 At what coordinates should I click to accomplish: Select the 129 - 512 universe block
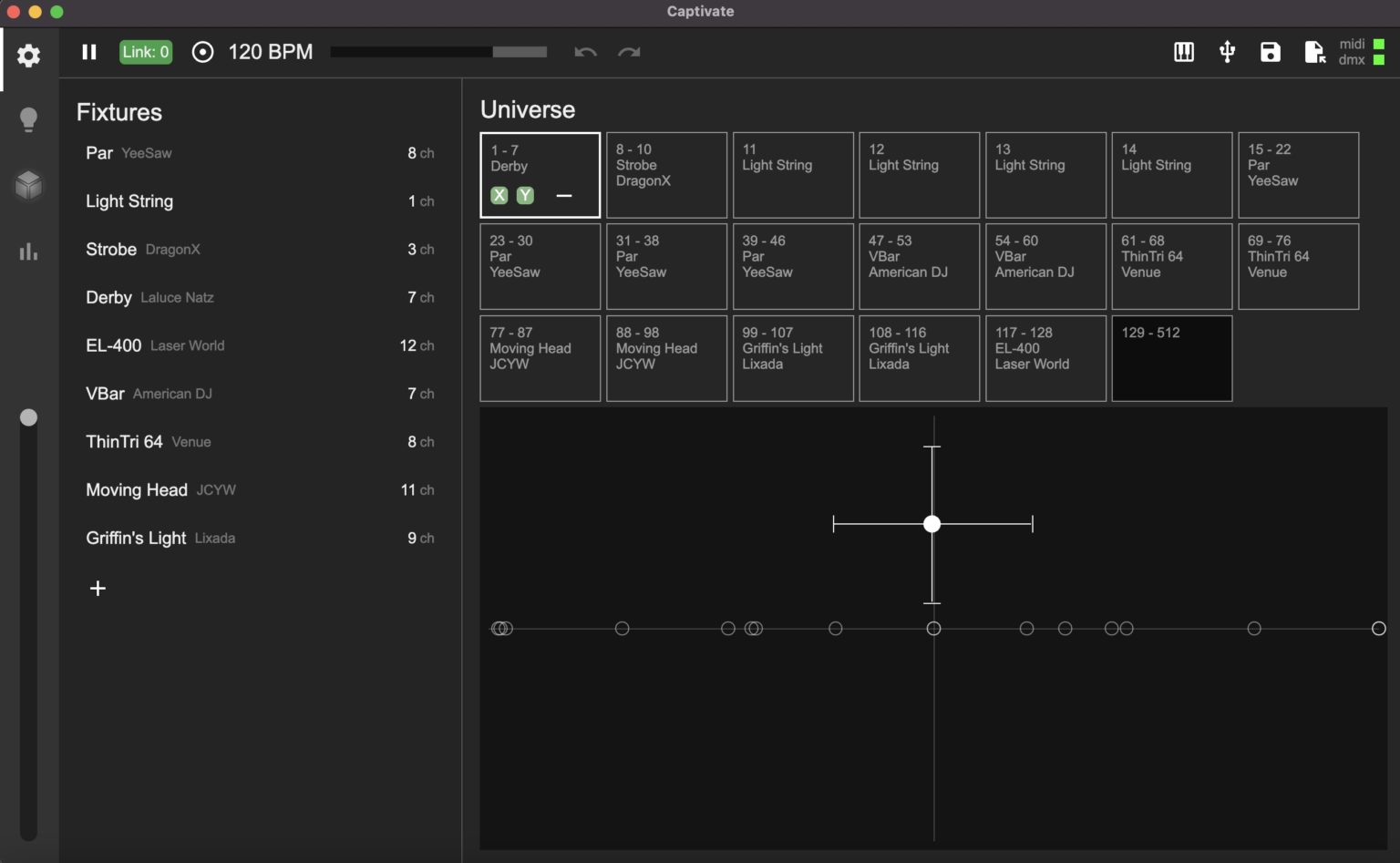coord(1172,358)
